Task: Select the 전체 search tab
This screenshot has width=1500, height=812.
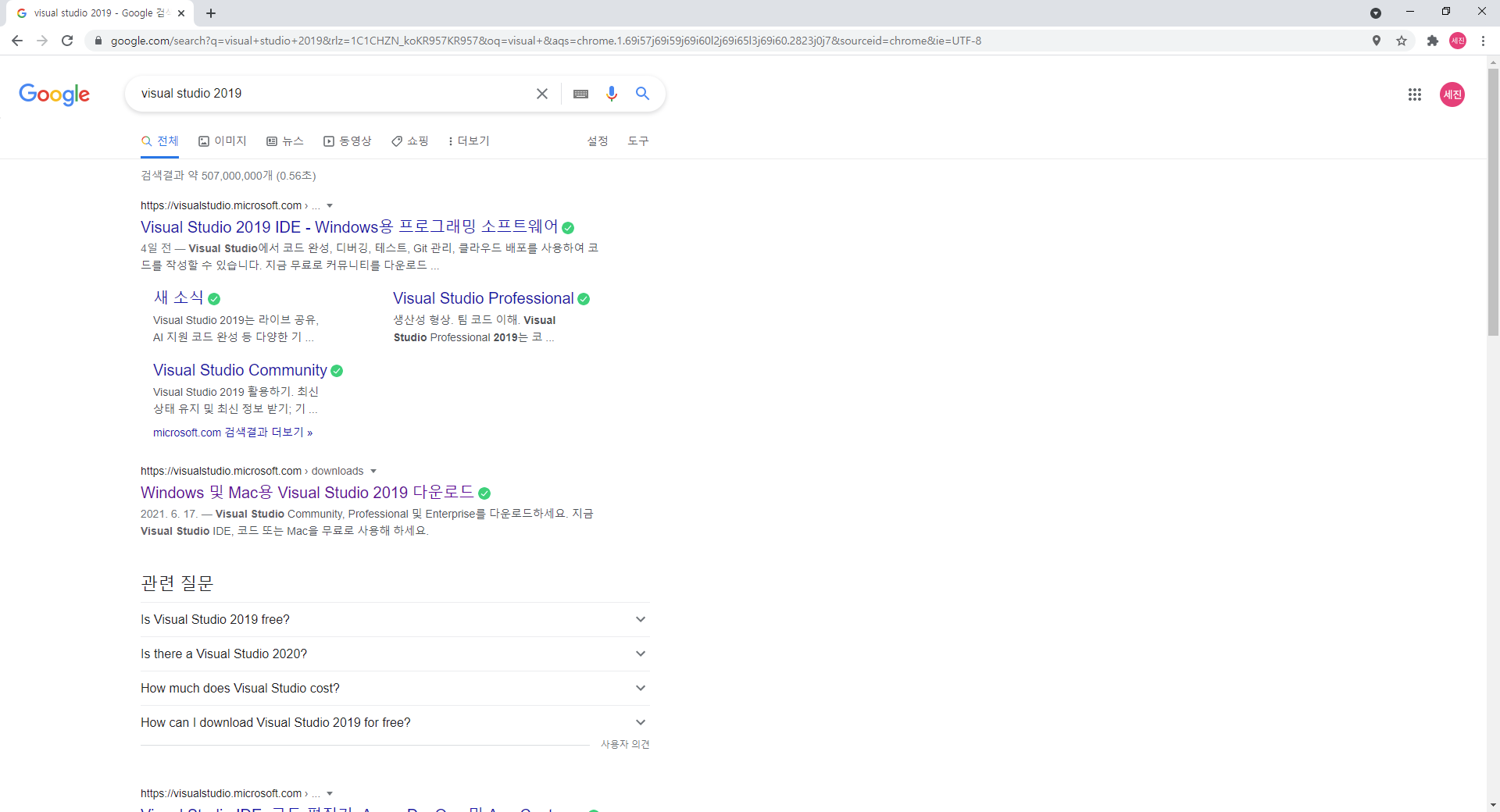Action: pos(160,141)
